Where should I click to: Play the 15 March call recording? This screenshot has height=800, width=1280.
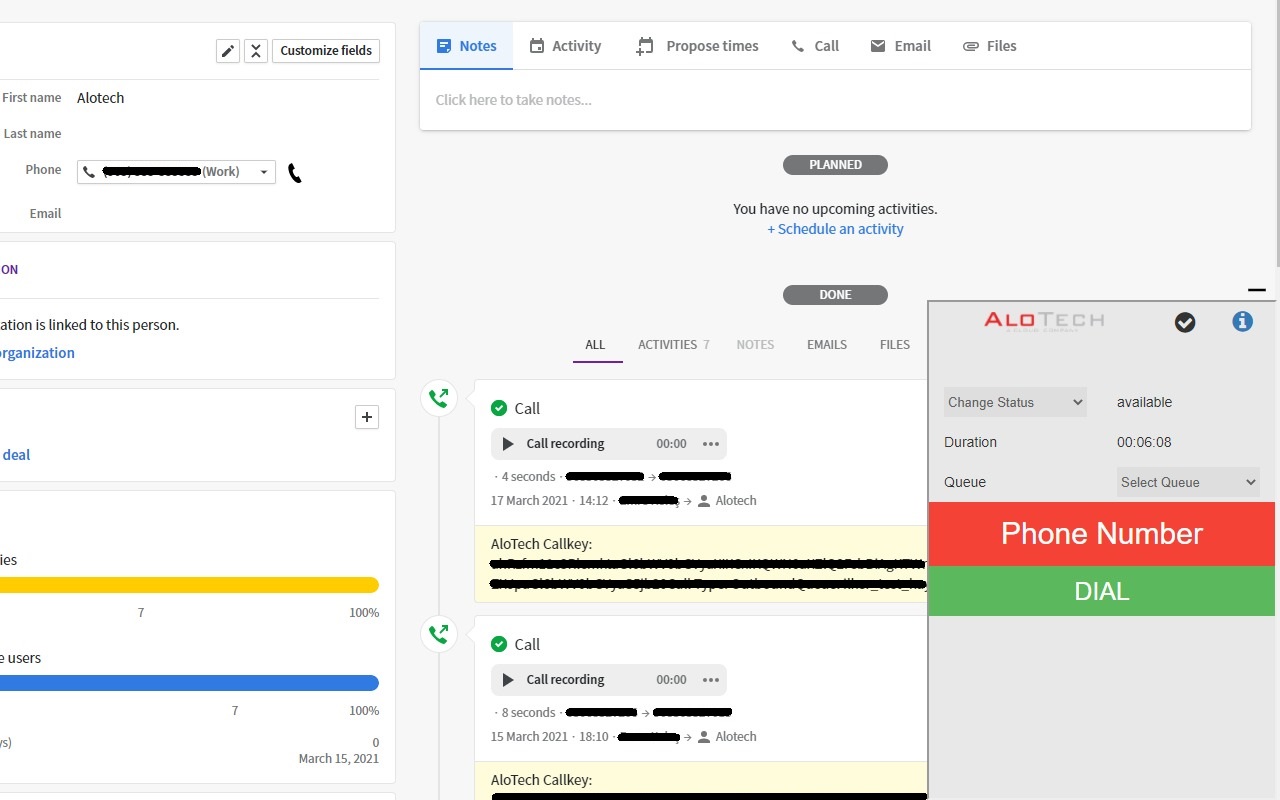pos(508,680)
